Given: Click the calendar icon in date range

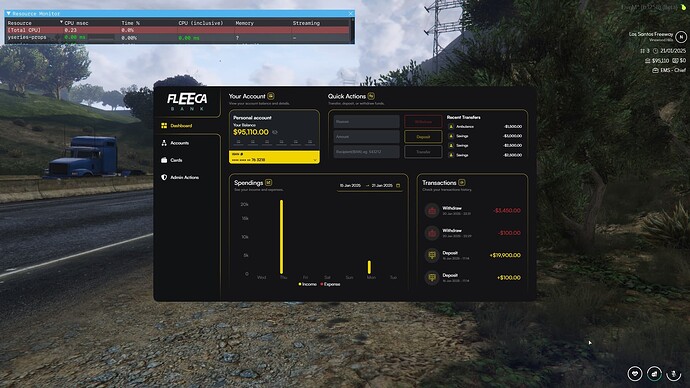Looking at the screenshot, I should click(398, 186).
